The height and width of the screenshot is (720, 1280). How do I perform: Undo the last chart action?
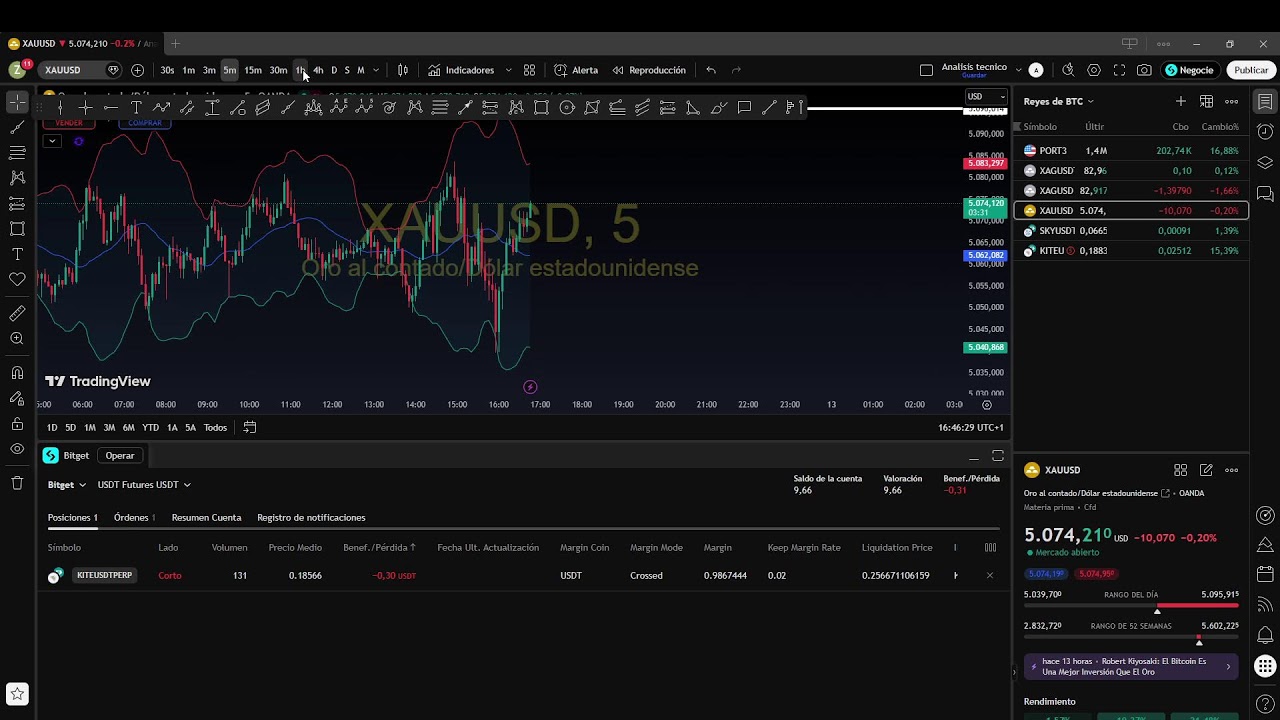pyautogui.click(x=711, y=70)
